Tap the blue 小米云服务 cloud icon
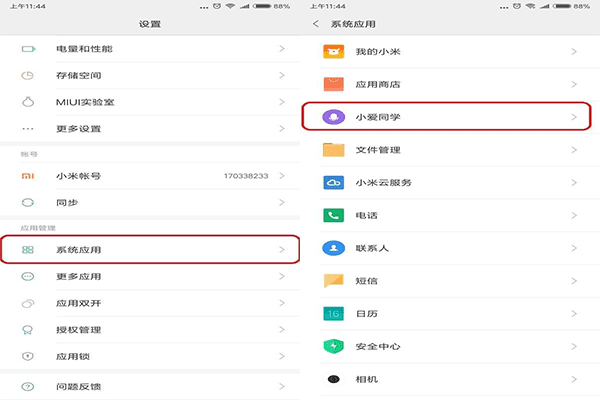Image resolution: width=600 pixels, height=400 pixels. (334, 183)
